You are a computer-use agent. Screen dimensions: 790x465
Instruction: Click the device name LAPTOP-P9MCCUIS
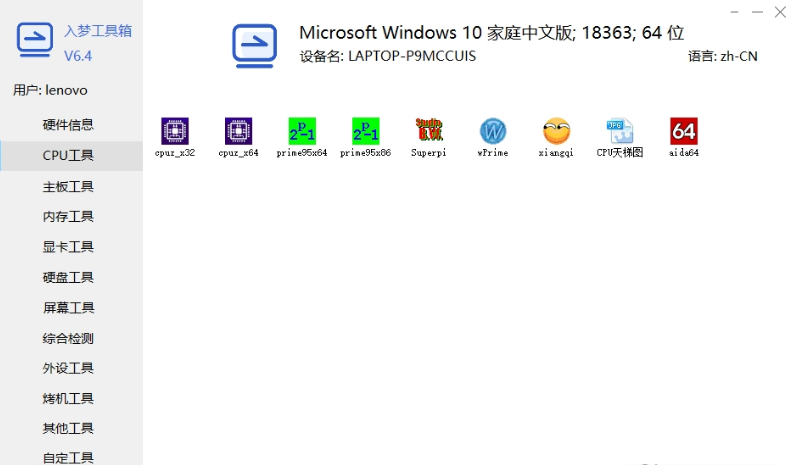pos(412,56)
